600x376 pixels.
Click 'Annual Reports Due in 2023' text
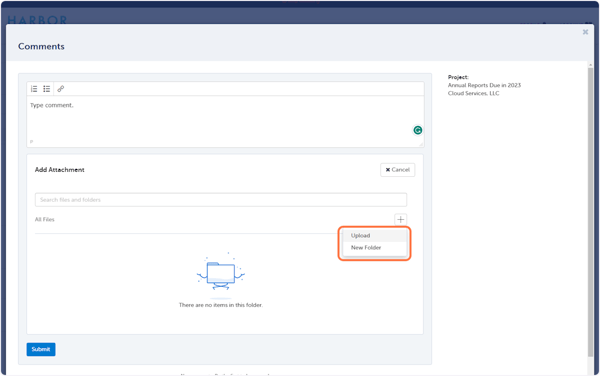(x=484, y=85)
